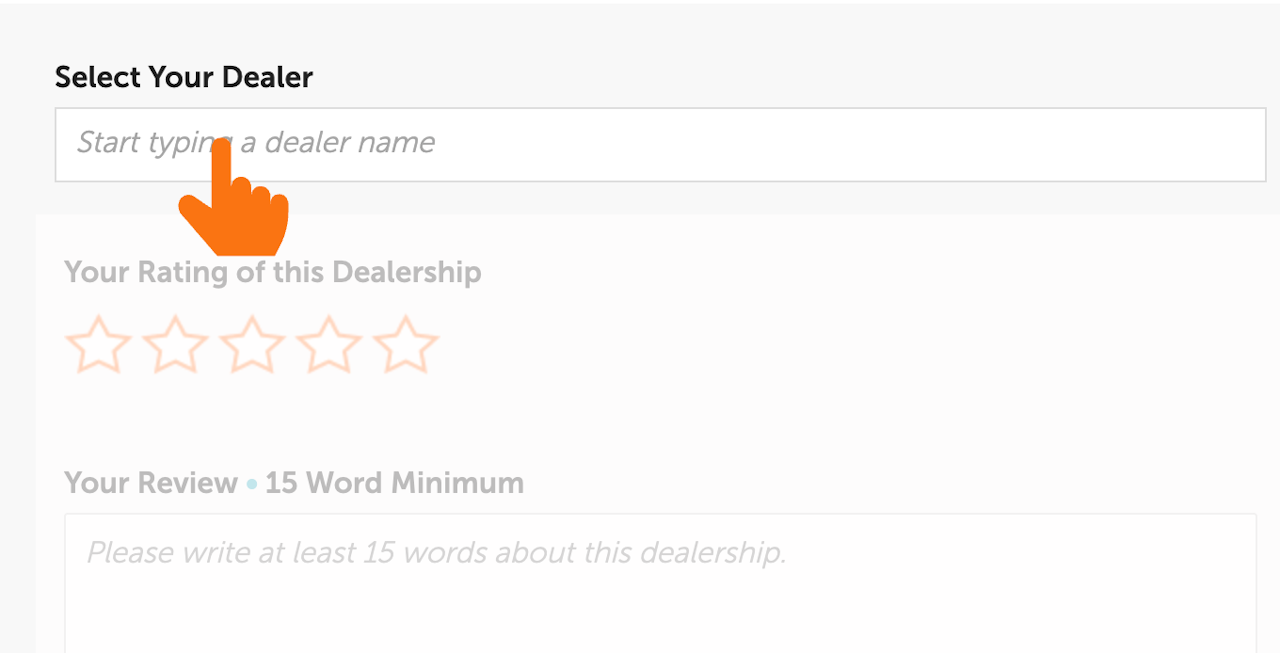Choose the fourth rating star

click(x=329, y=345)
